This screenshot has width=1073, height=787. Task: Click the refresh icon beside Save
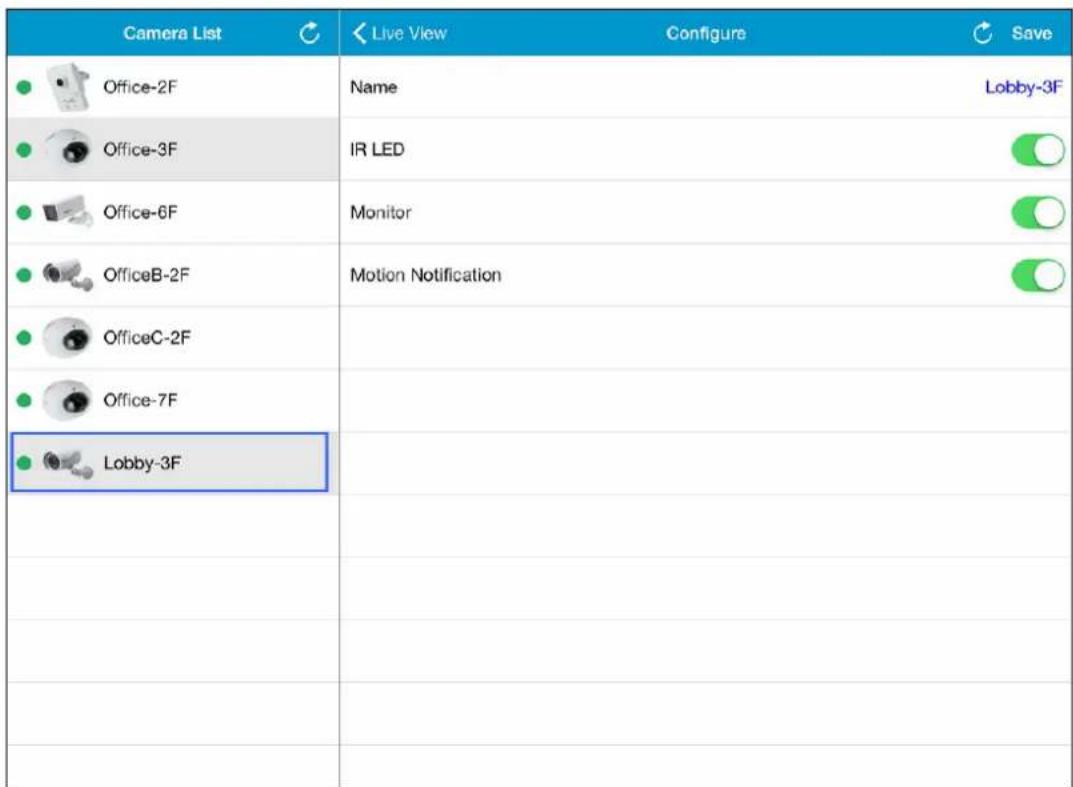point(983,32)
